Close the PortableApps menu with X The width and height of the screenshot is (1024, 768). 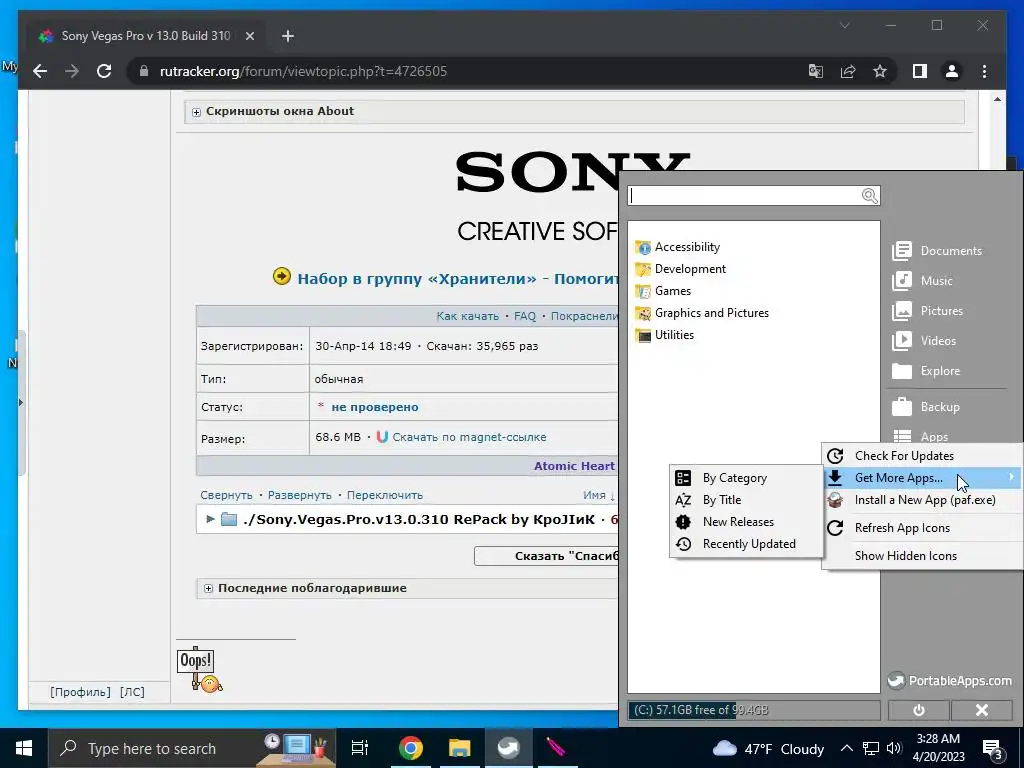[x=982, y=711]
